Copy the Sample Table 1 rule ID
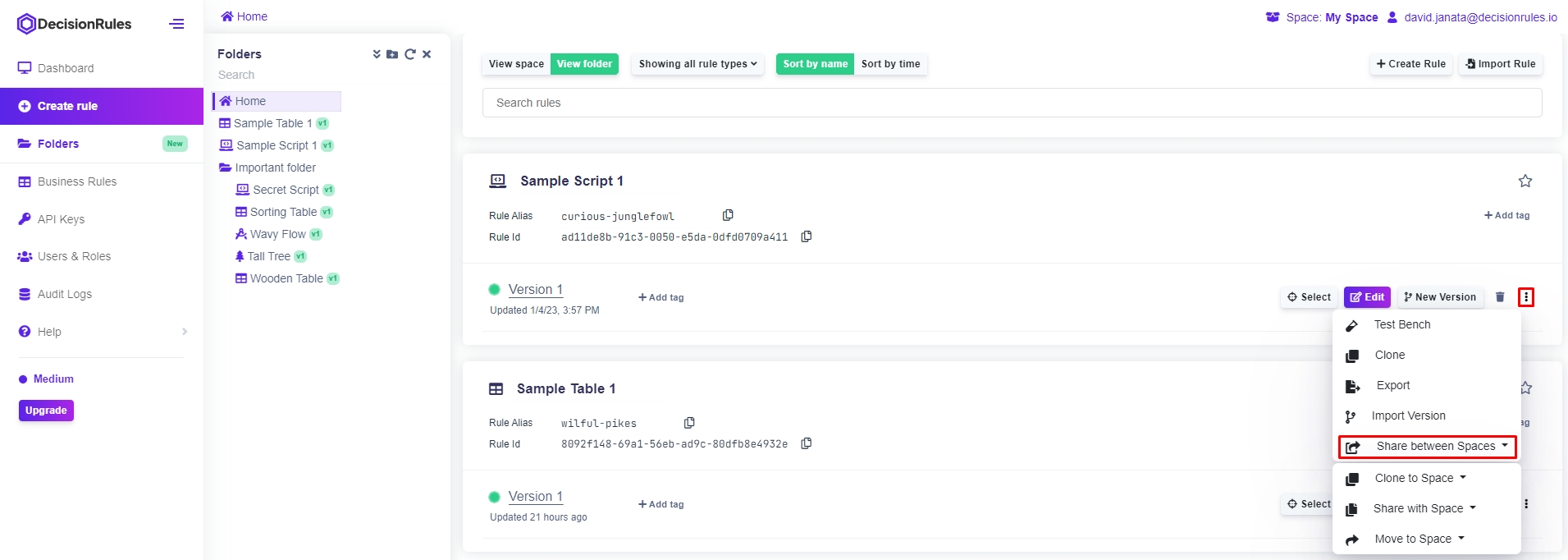The image size is (1568, 560). 807,443
